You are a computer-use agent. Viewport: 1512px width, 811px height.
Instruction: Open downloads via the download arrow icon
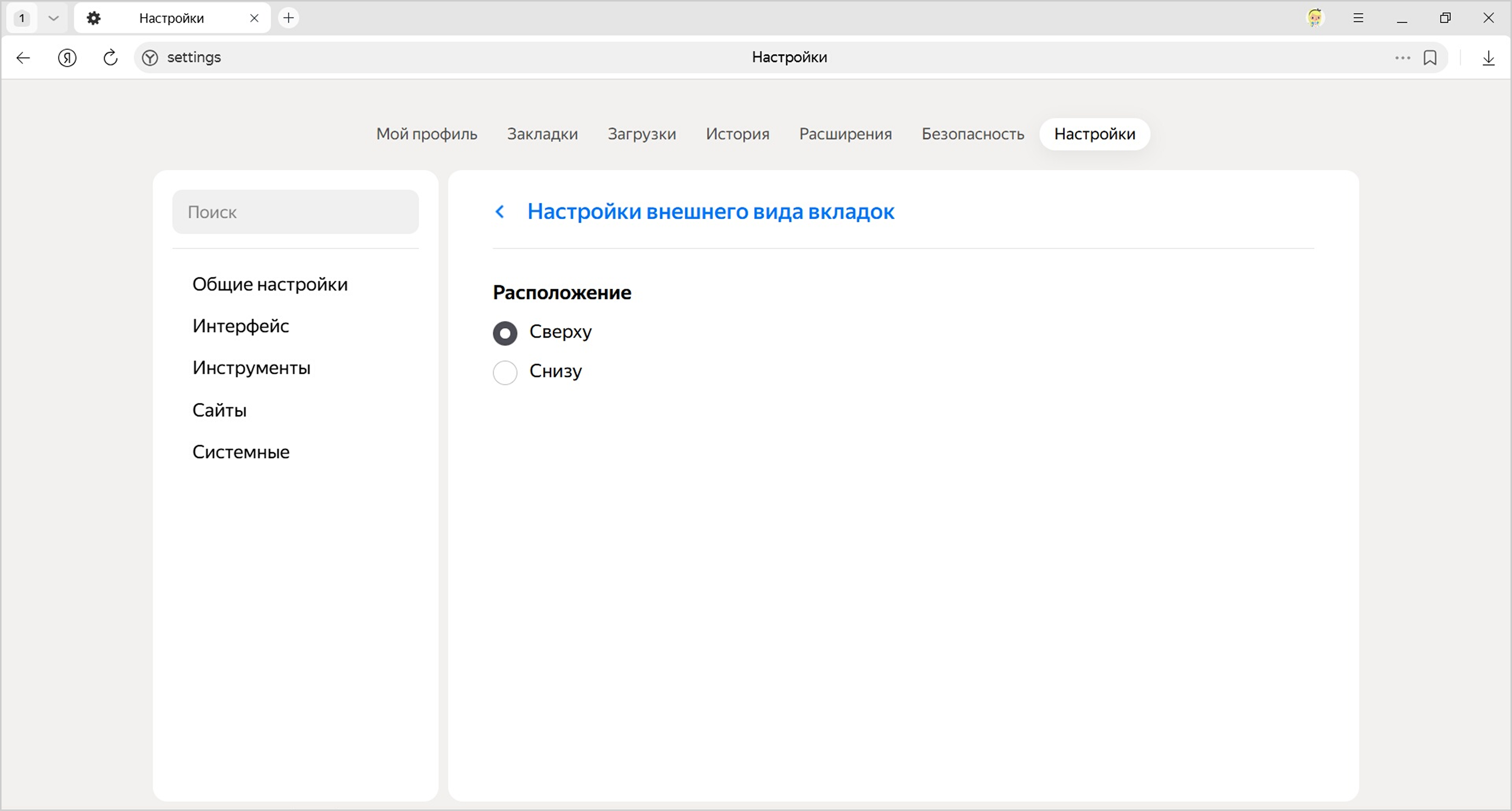click(1488, 57)
